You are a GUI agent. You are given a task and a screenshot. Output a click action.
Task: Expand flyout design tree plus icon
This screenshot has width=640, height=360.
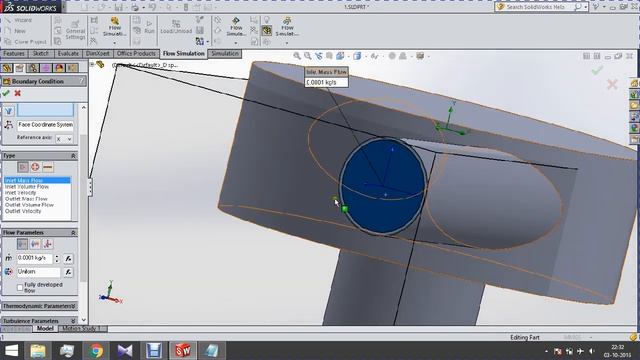(x=92, y=64)
